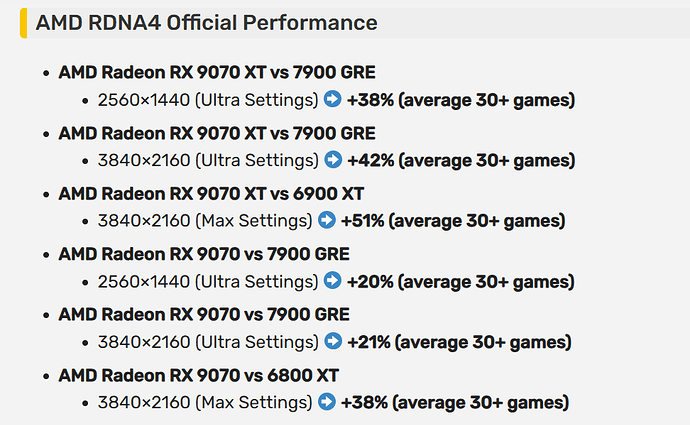Click the arrow icon in the 9070 XT 2560×1440 row
690x425 pixels.
pyautogui.click(x=332, y=100)
